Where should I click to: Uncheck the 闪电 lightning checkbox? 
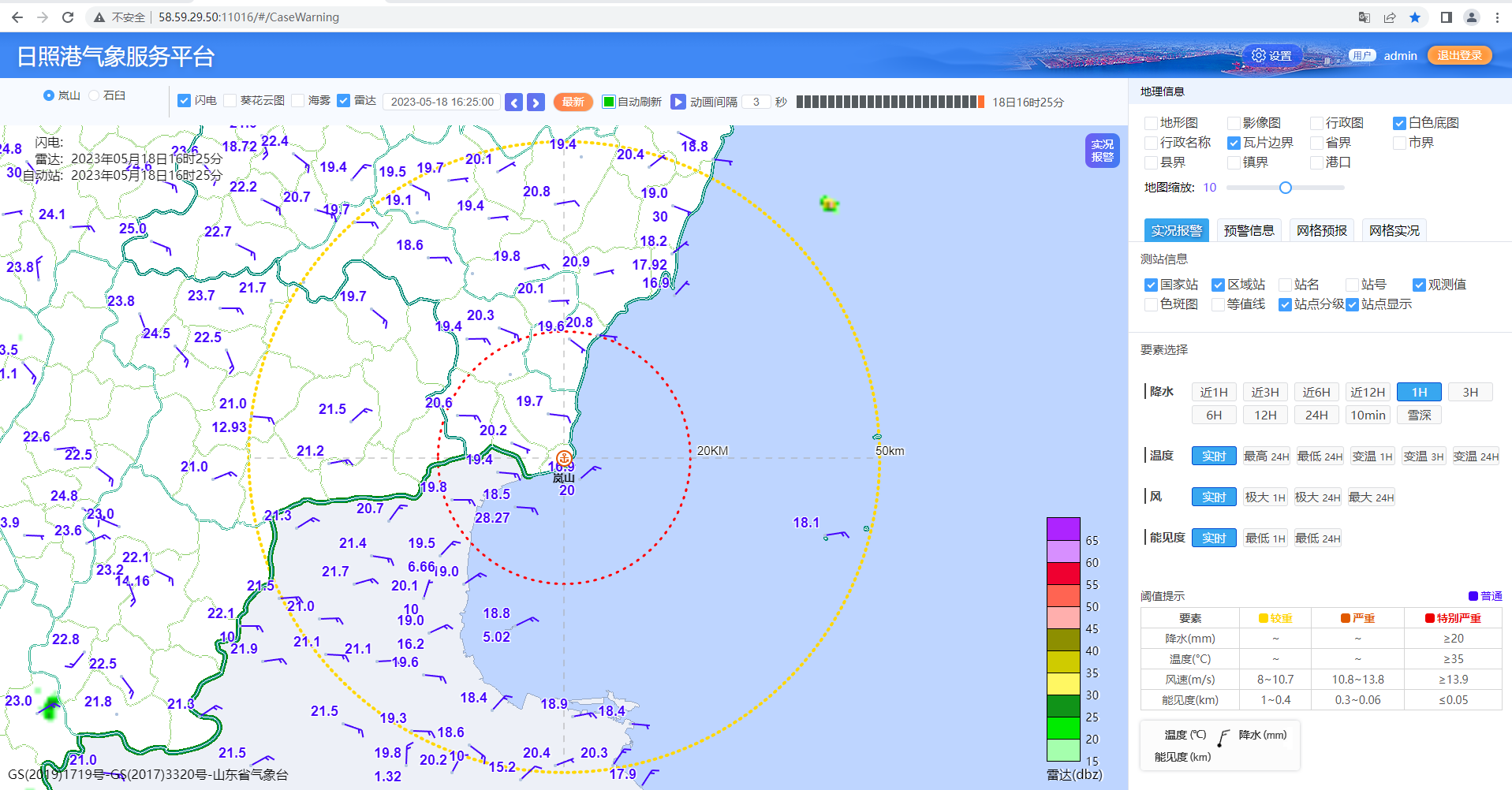pyautogui.click(x=184, y=101)
